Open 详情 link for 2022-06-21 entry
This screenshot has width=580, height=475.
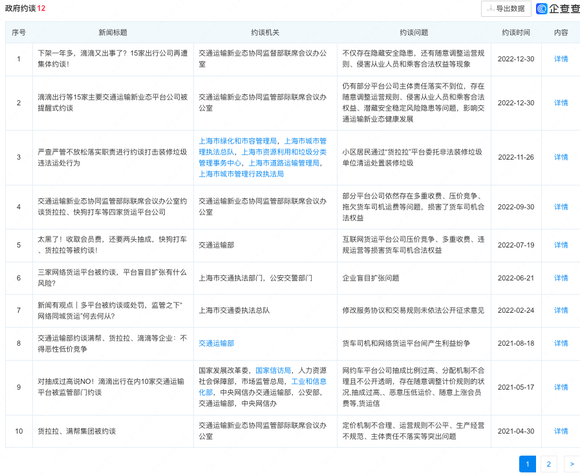(x=561, y=278)
